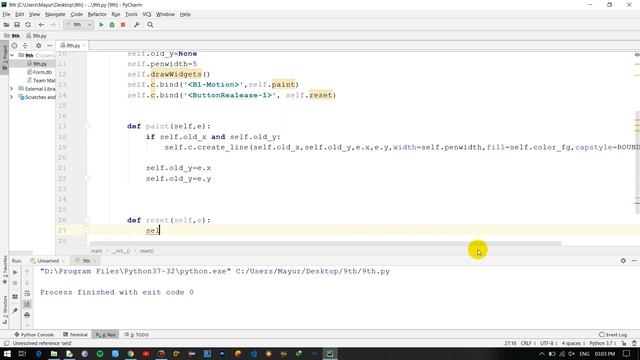Screen dimensions: 640x360
Task: Show hidden system tray icons chevron
Action: (x=541, y=354)
